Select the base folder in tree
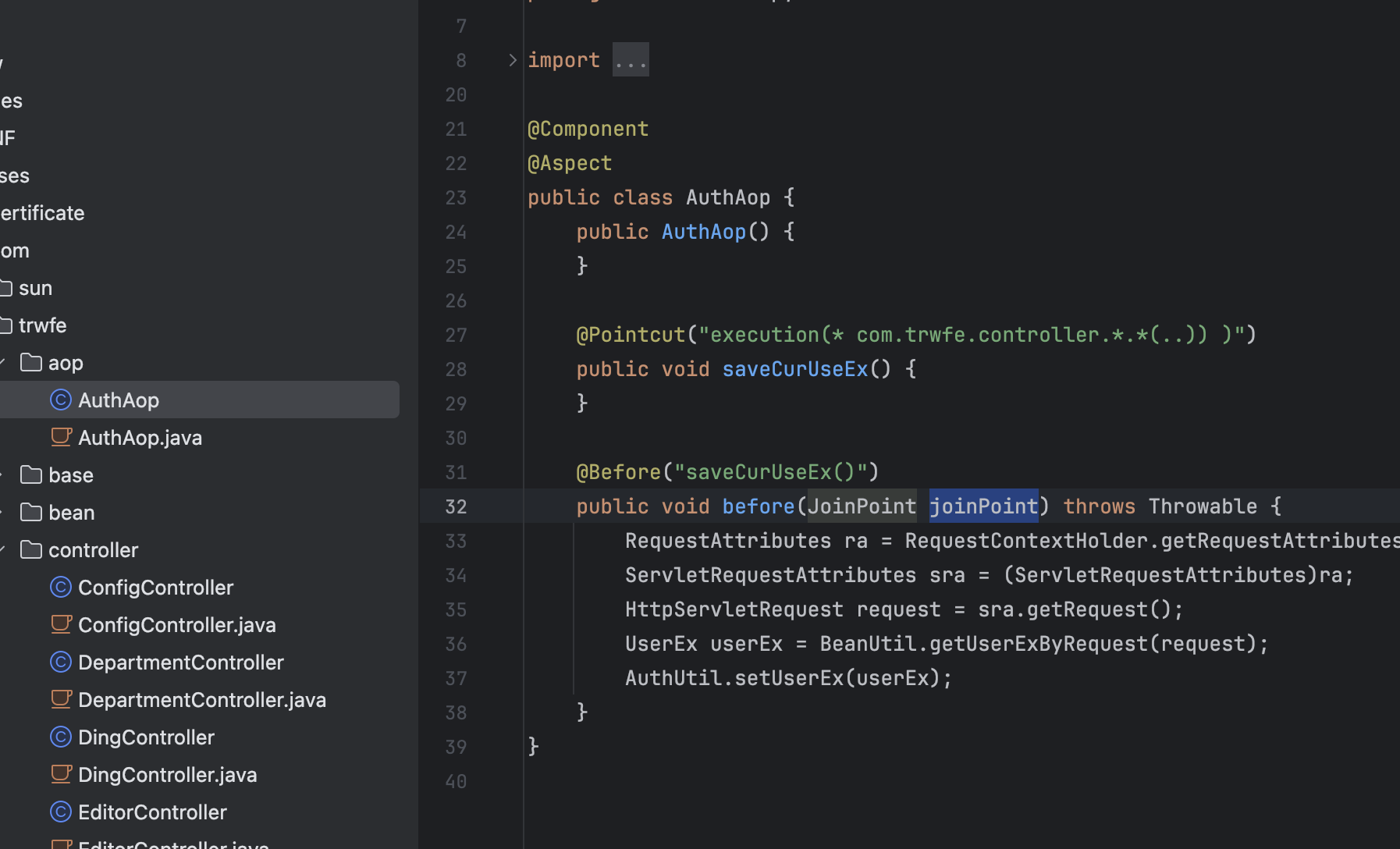The image size is (1400, 849). 70,475
